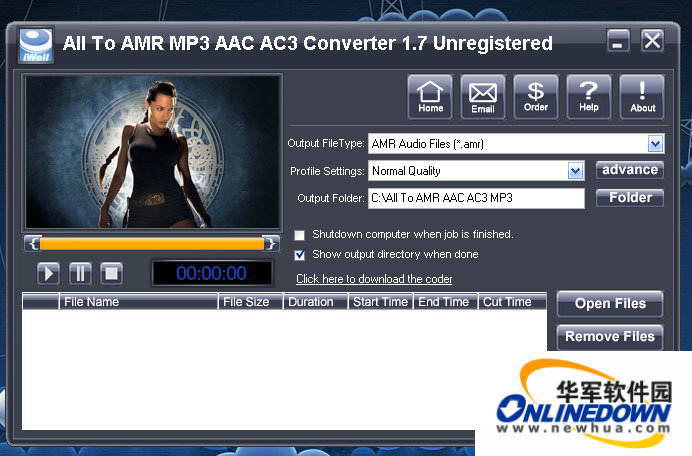The image size is (692, 456).
Task: Expand the Output FileType dropdown arrow
Action: pos(655,144)
